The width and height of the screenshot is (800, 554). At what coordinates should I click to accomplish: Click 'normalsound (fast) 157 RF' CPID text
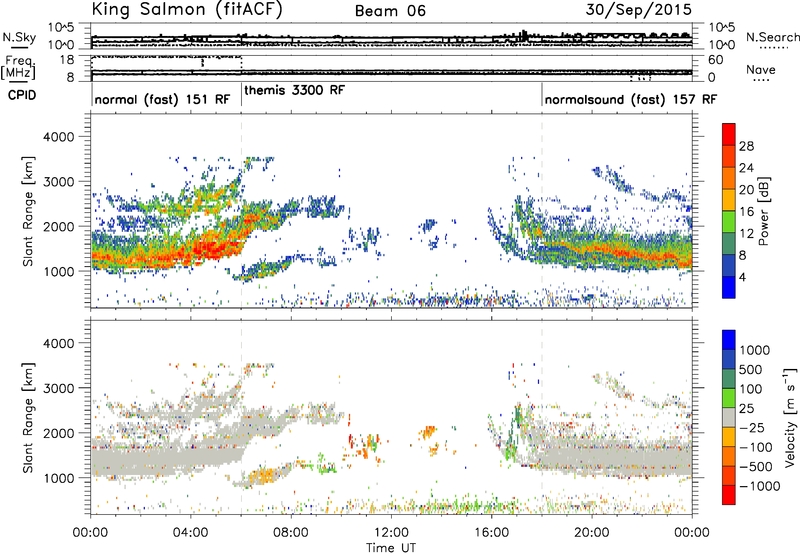click(631, 99)
